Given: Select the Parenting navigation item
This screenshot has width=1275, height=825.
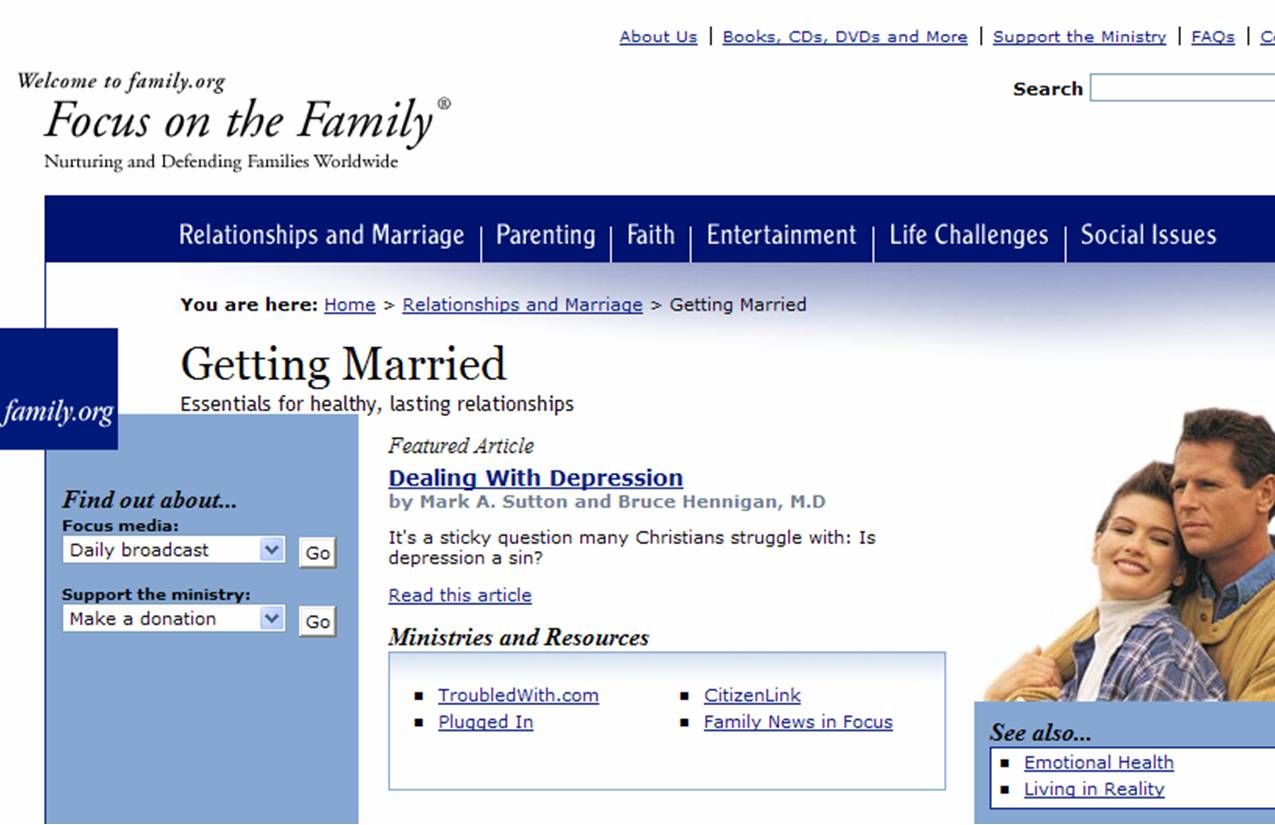Looking at the screenshot, I should pos(545,235).
